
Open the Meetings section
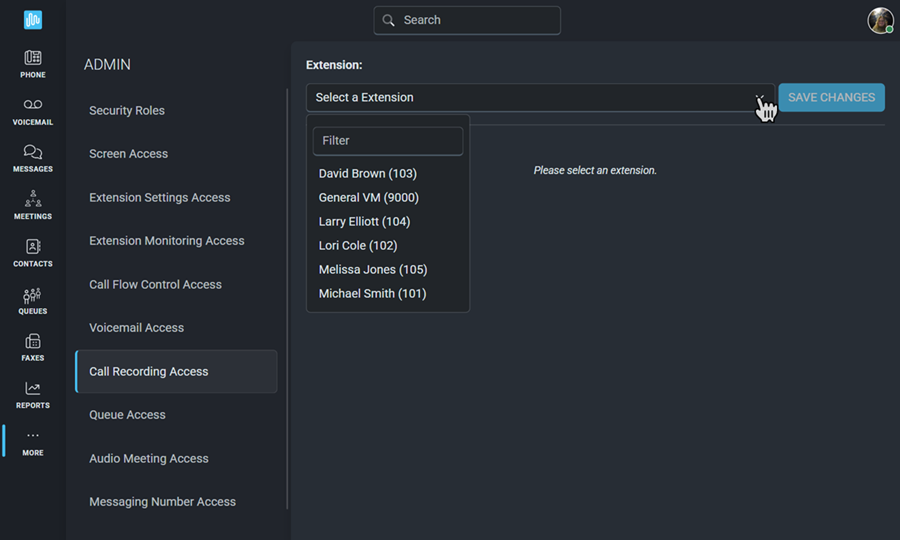[x=33, y=205]
